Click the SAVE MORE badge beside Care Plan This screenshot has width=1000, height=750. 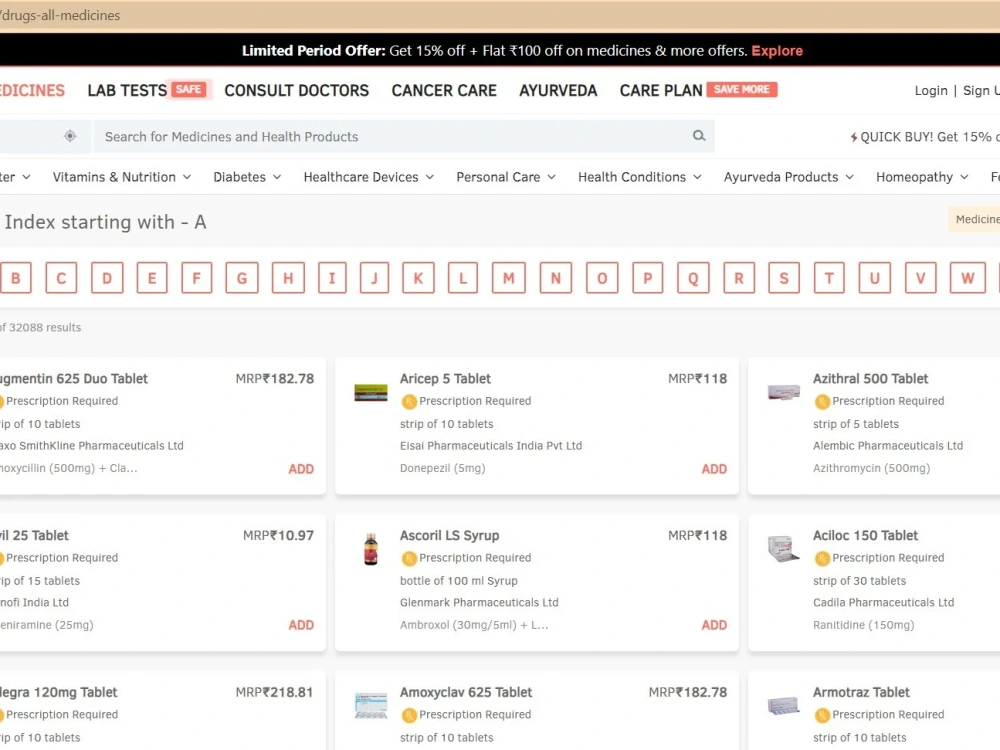click(742, 89)
